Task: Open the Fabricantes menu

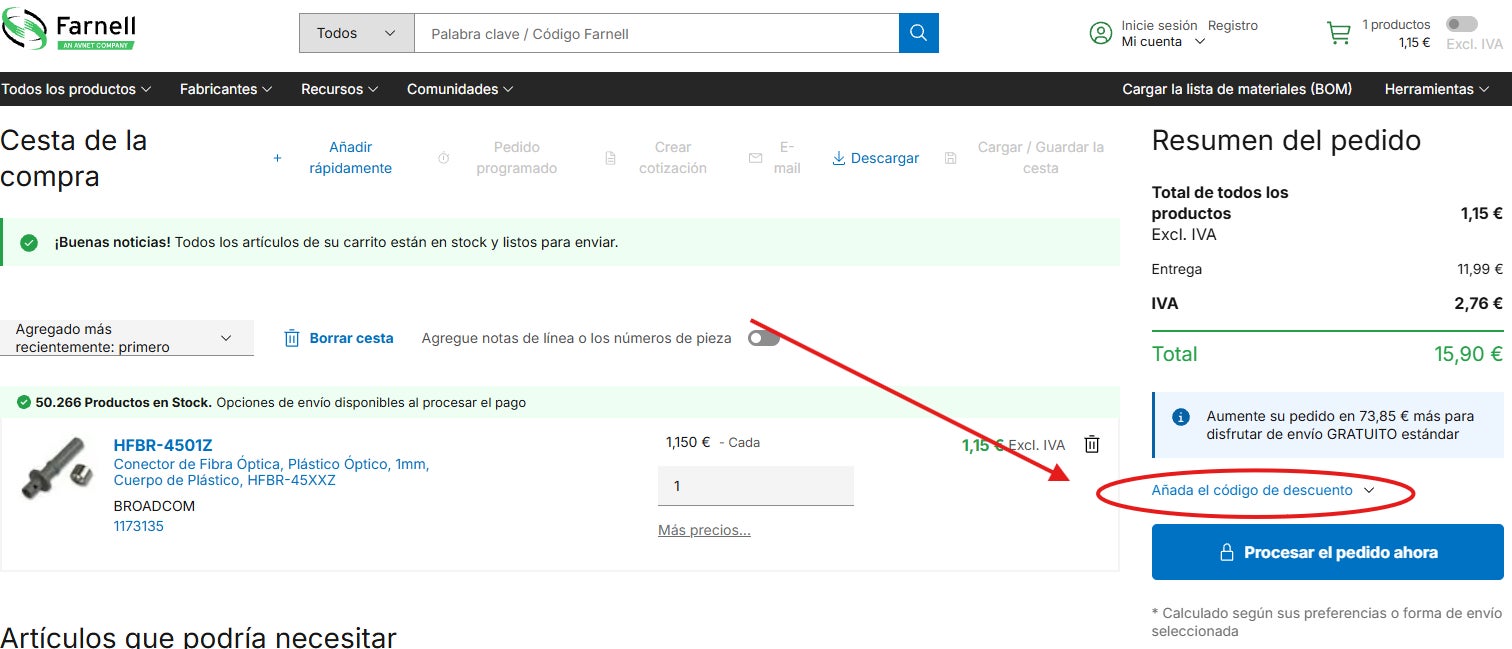Action: click(x=226, y=89)
